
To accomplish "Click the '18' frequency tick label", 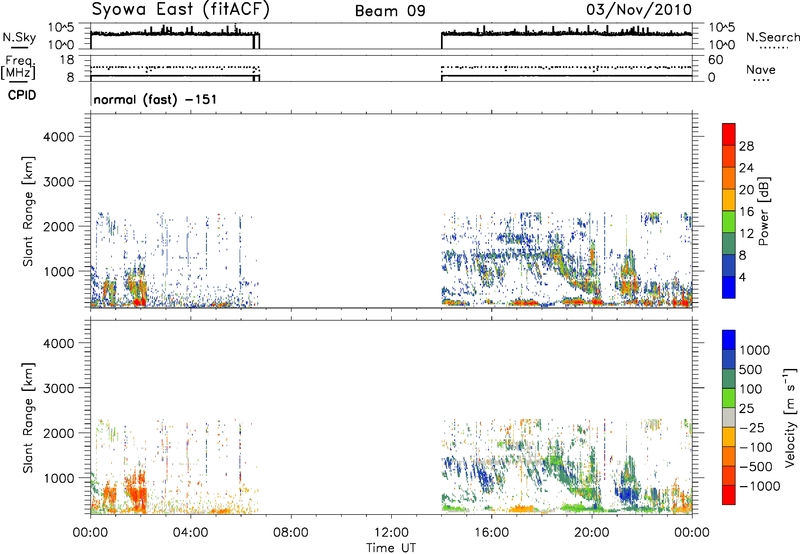I will [x=66, y=60].
